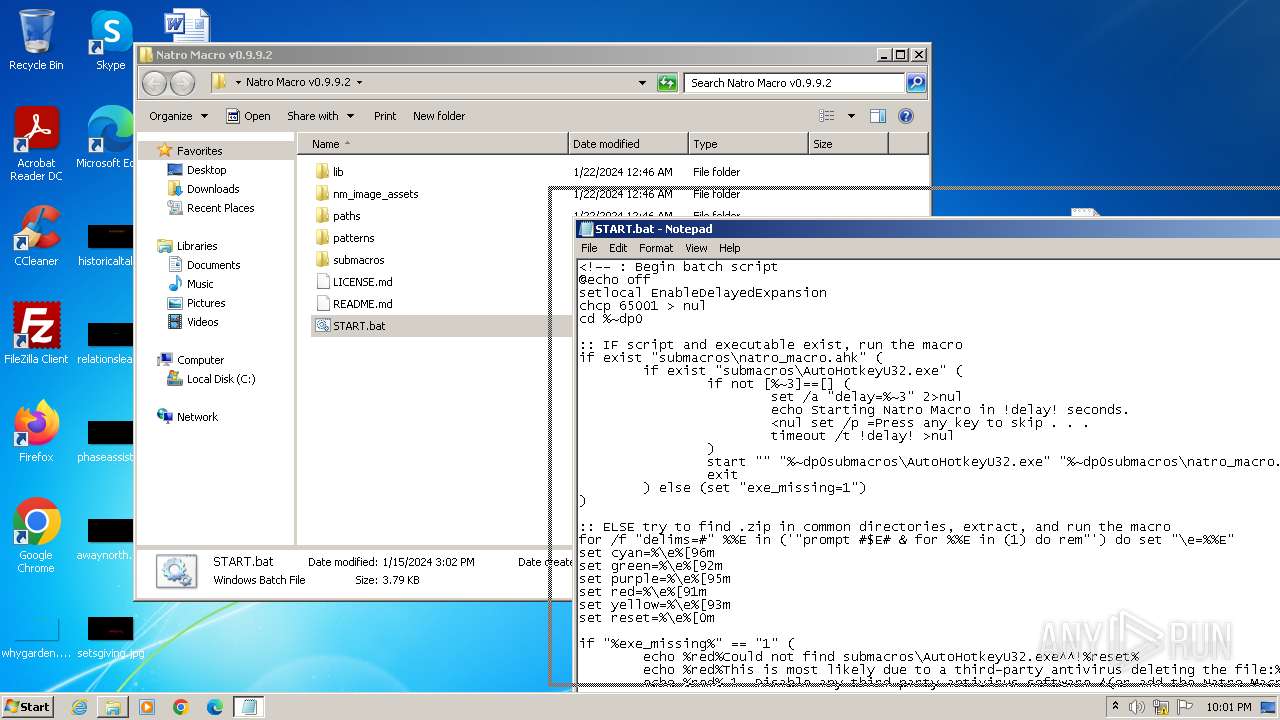Select the patterns folder
Viewport: 1280px width, 720px height.
tap(353, 238)
